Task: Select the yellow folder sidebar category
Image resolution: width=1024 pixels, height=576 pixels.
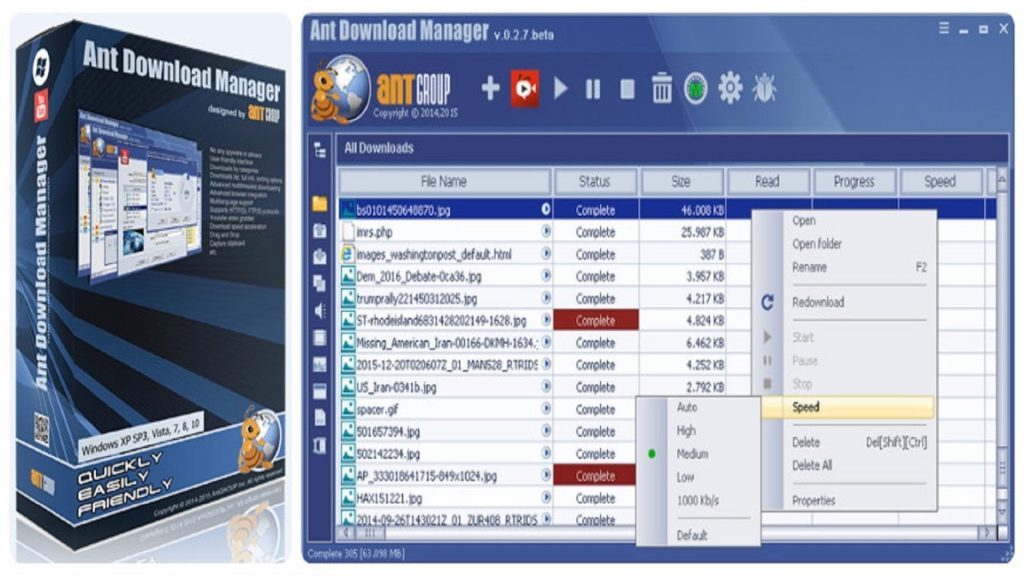Action: pos(320,205)
